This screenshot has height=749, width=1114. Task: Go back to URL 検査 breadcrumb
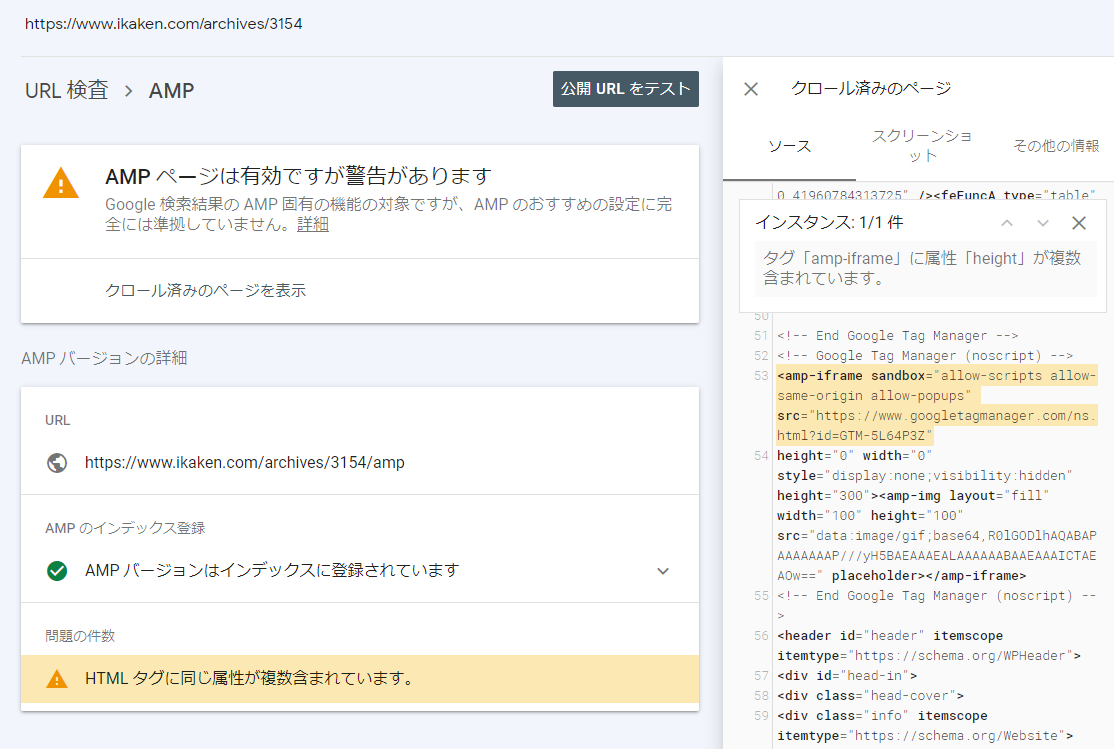[x=67, y=90]
